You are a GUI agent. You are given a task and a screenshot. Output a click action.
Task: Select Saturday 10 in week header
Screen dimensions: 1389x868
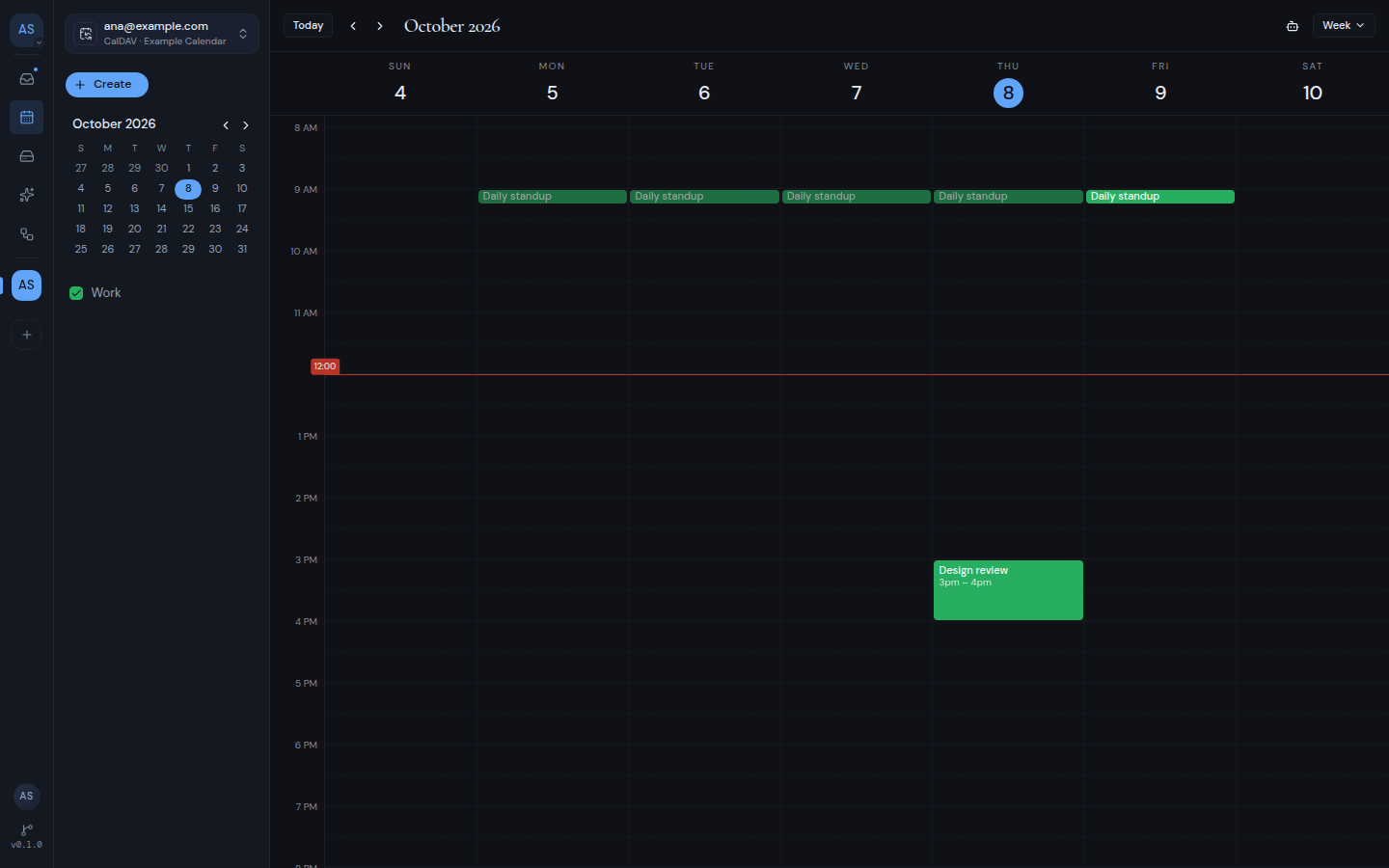1313,93
